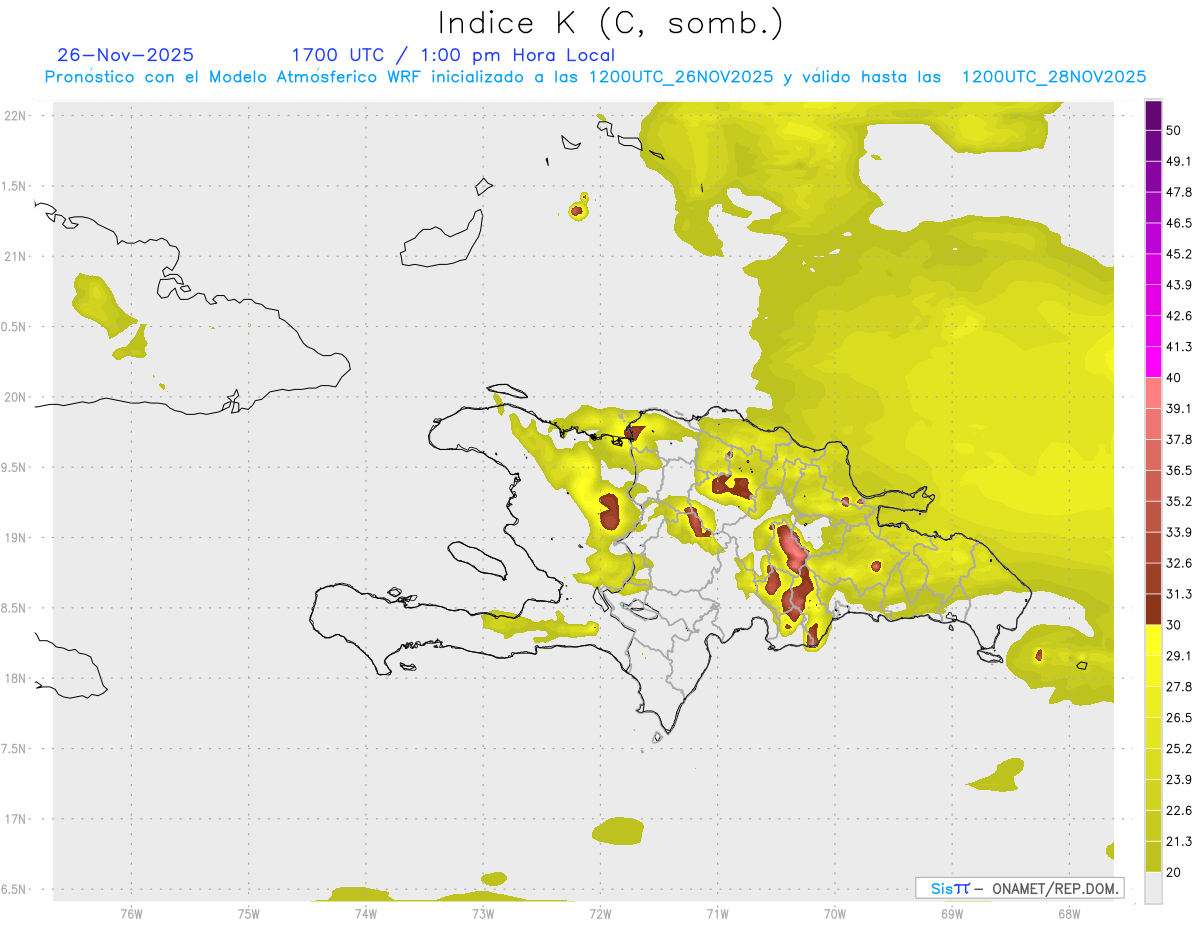The height and width of the screenshot is (927, 1200).
Task: Click the longitude label '69W'
Action: (951, 913)
